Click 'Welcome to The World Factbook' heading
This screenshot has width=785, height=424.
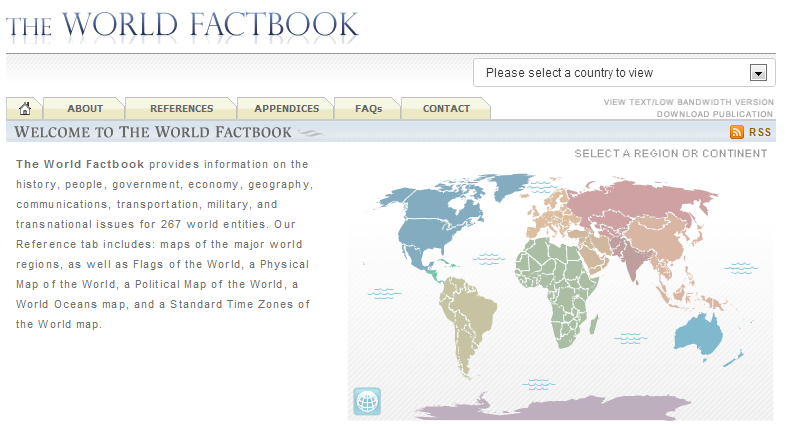pyautogui.click(x=153, y=132)
